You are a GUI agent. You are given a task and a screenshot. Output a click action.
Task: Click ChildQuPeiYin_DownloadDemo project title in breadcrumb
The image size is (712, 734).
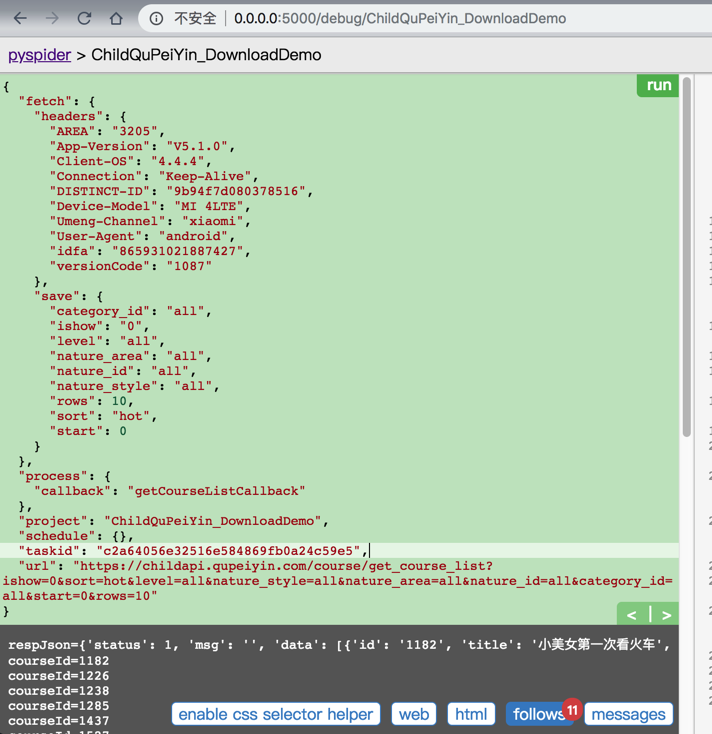pyautogui.click(x=206, y=55)
